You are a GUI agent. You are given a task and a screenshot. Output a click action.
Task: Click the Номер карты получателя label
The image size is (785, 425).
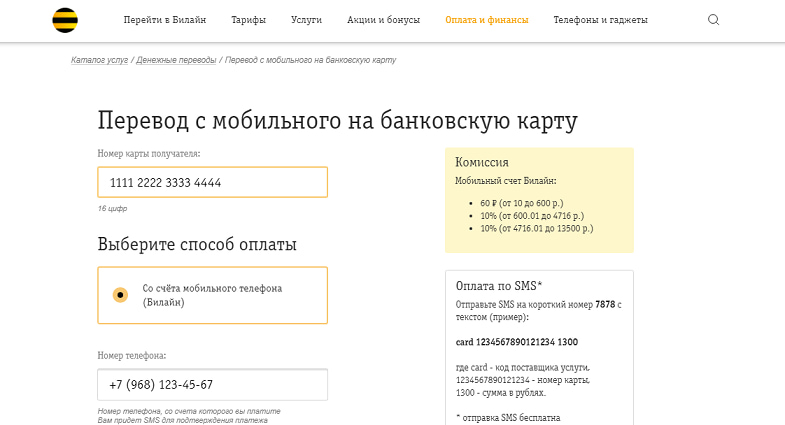[x=149, y=154]
